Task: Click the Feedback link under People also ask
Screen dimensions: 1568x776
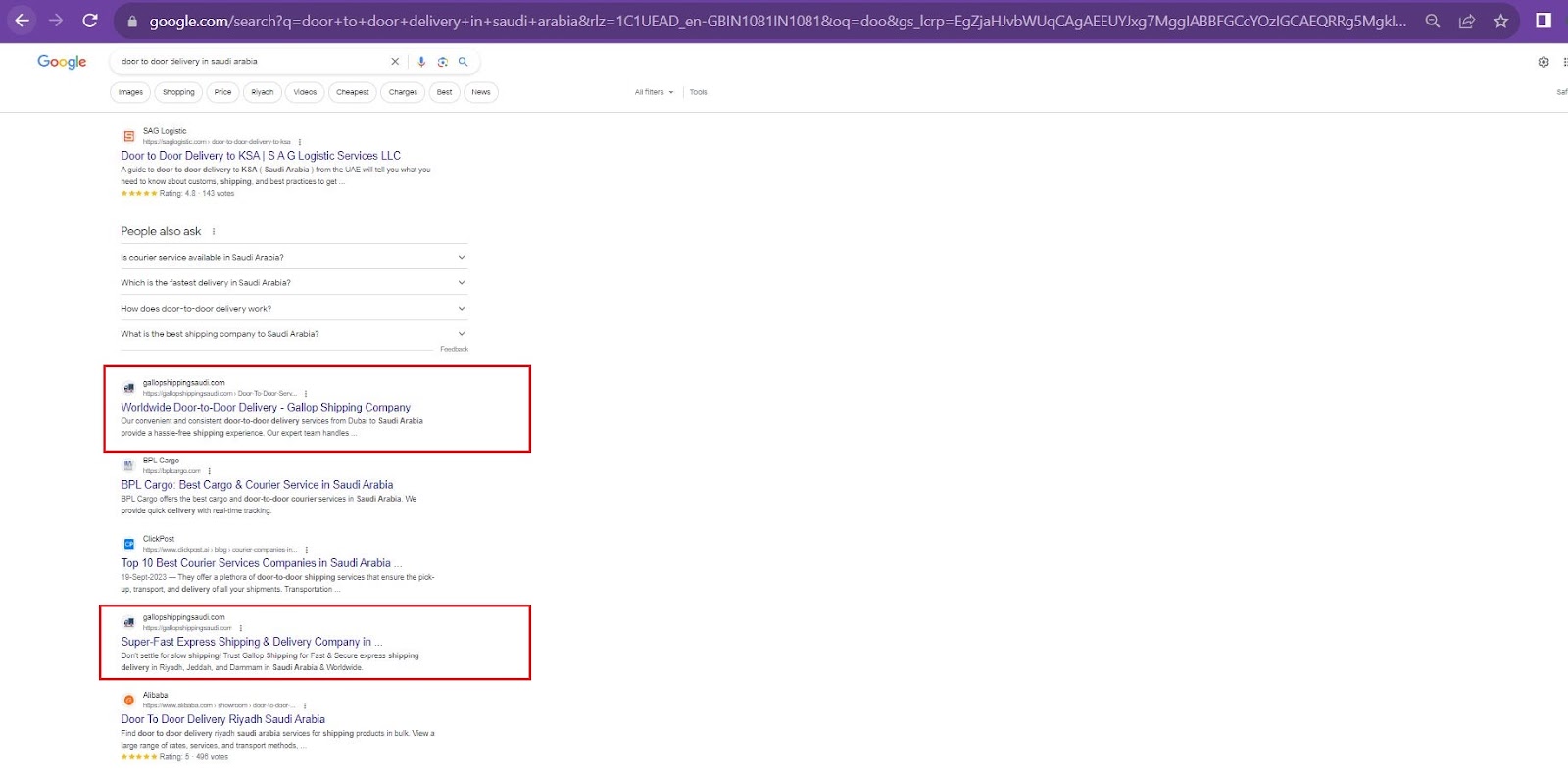Action: [454, 349]
